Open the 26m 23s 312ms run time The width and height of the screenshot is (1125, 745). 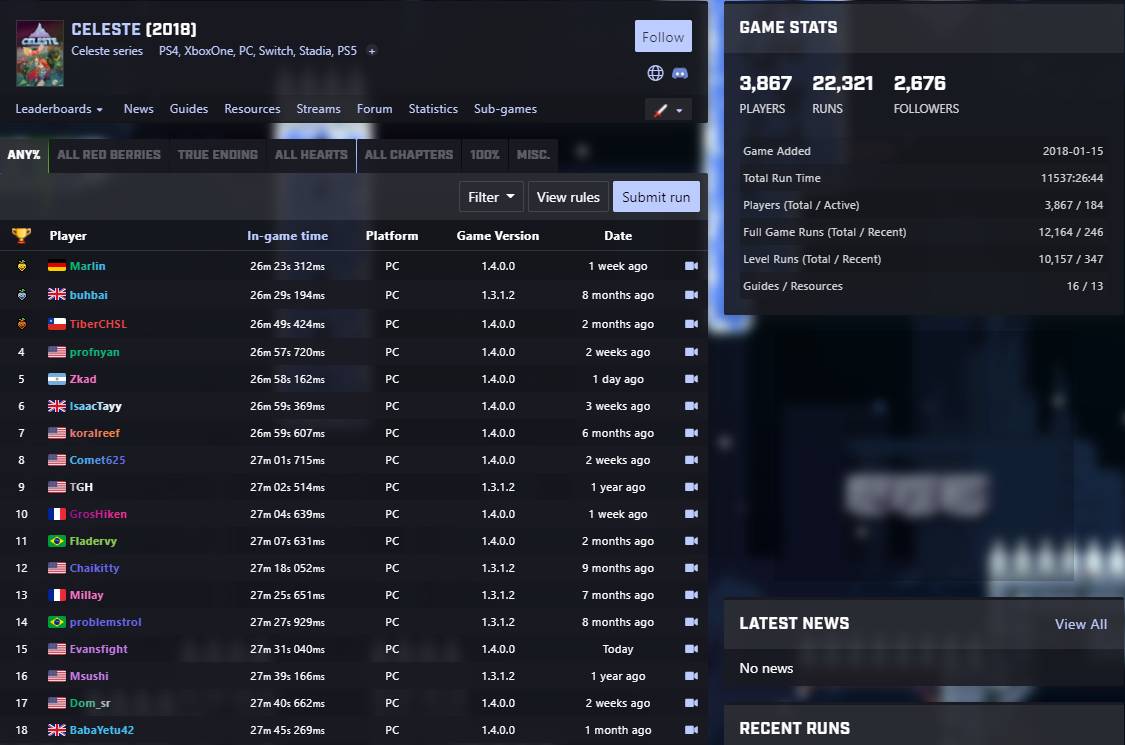point(287,266)
